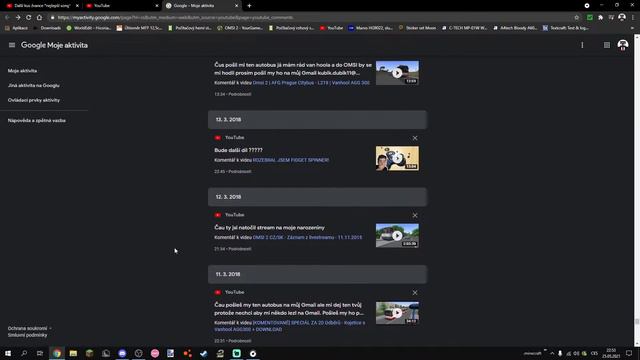Open video link 'KOMENTOVANÉ SPECIÁL ZA 20 Odběrů'
Viewport: 640px width, 360px height.
(x=289, y=326)
